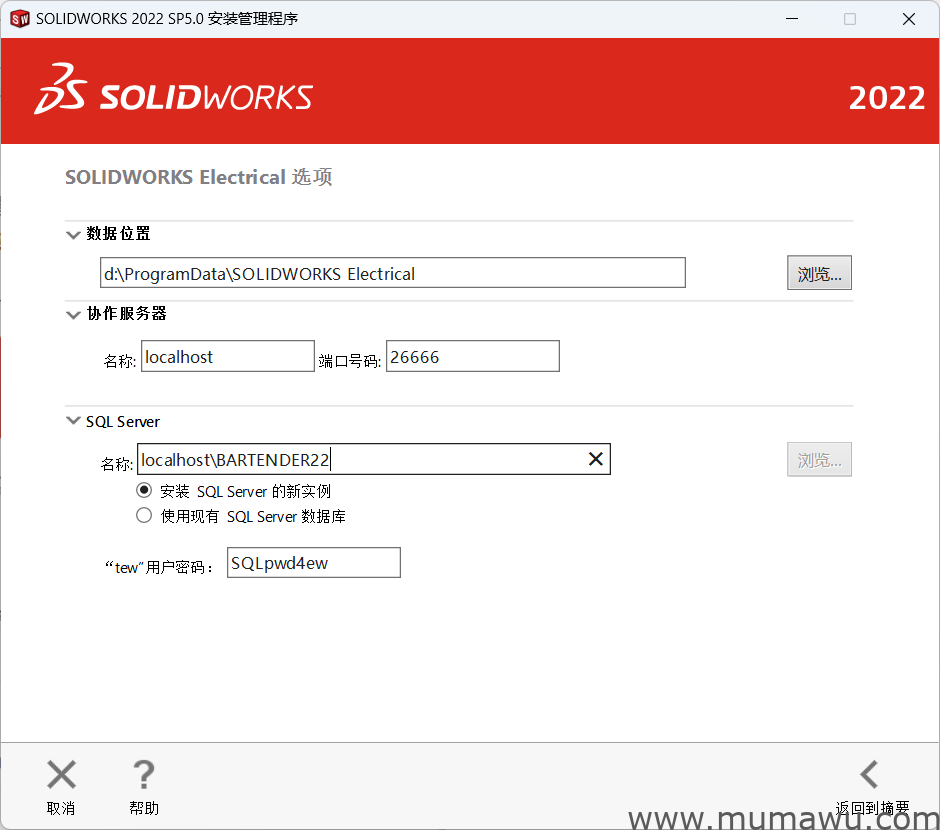
Task: Clear the SQL Server name using the X icon
Action: 596,459
